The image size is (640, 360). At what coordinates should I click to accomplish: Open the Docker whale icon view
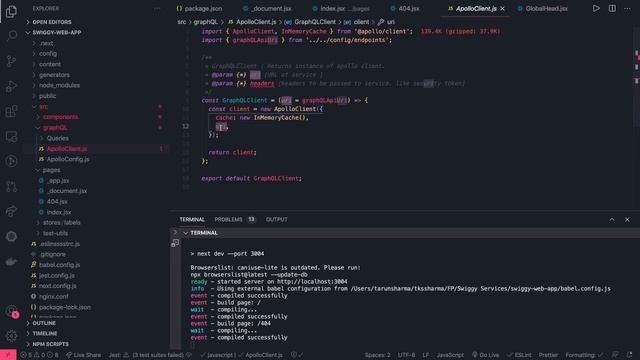coord(11,261)
